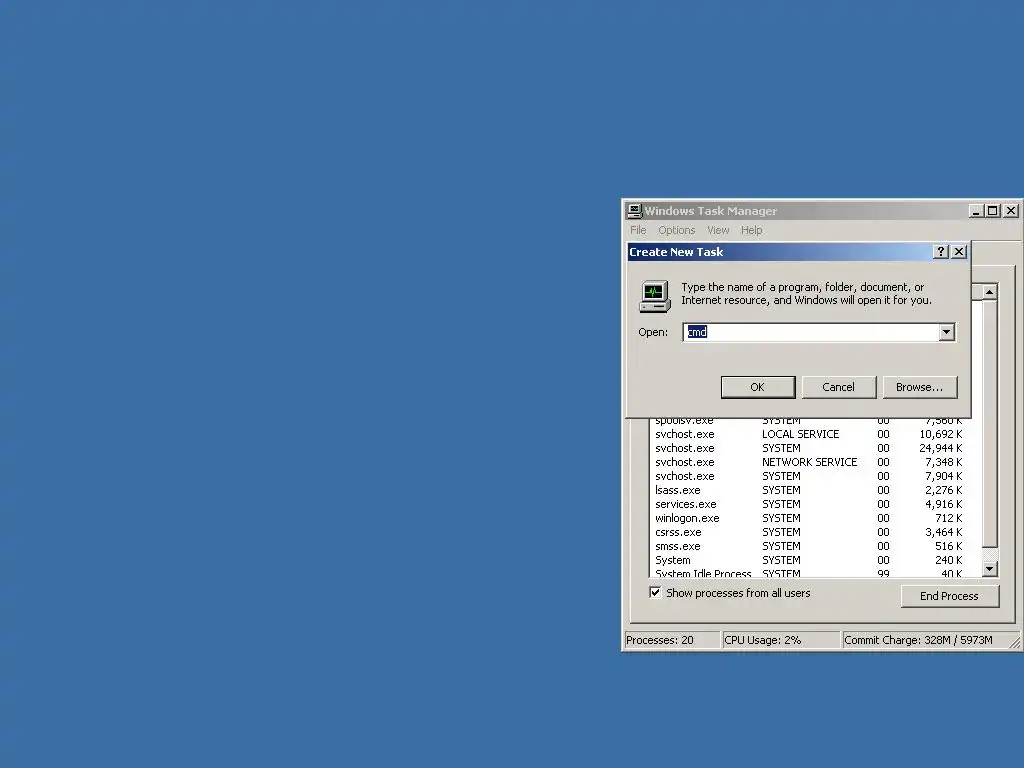Click the Processes: 20 status bar entry
The image size is (1024, 768).
click(x=671, y=640)
